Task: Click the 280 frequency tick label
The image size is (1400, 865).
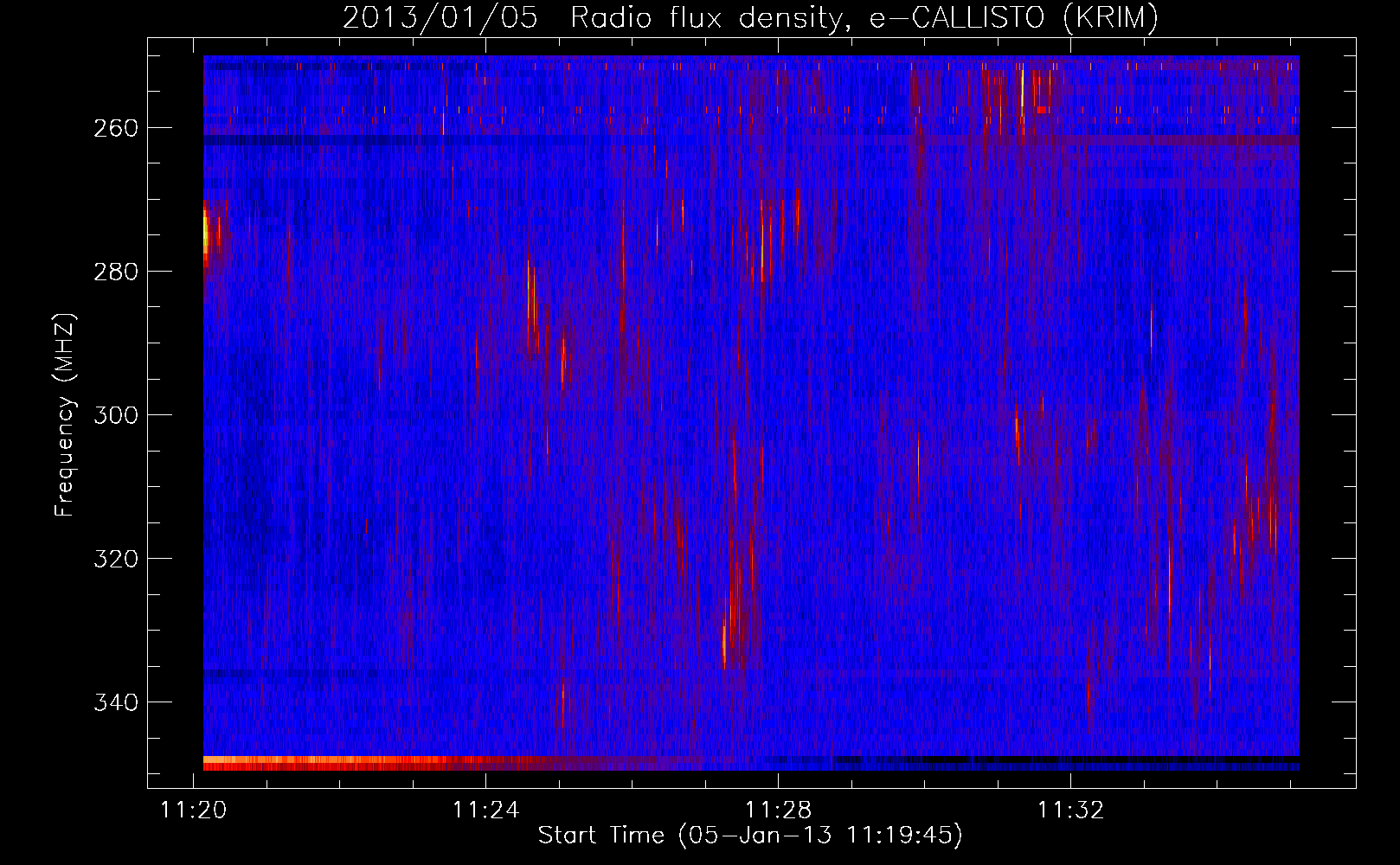Action: click(116, 272)
